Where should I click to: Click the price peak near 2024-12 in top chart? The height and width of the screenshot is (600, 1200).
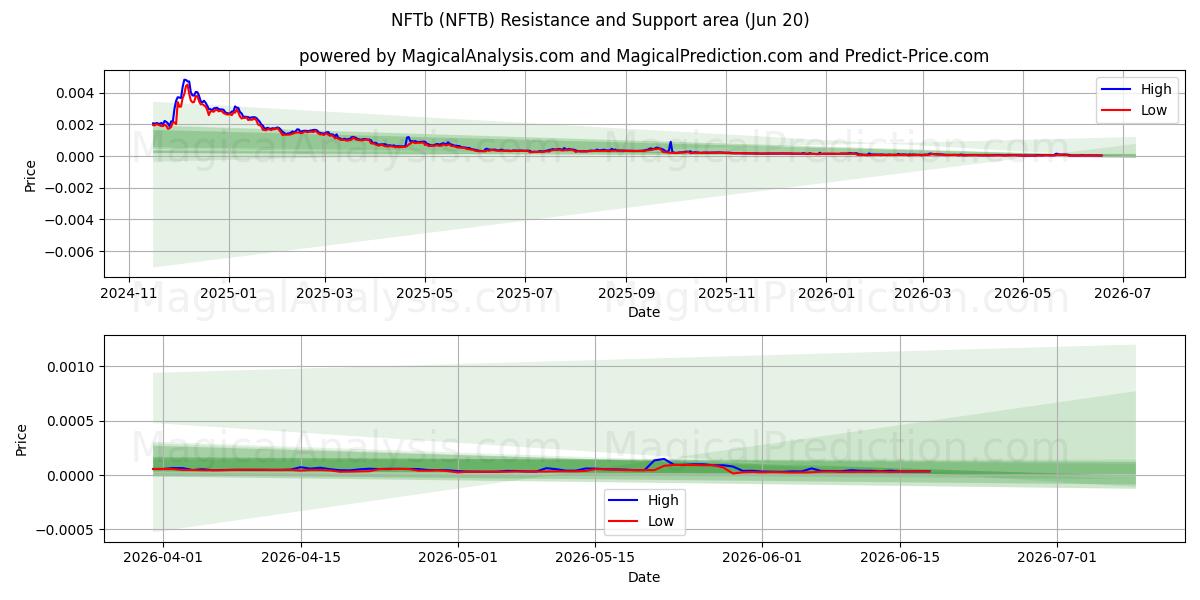click(x=185, y=80)
